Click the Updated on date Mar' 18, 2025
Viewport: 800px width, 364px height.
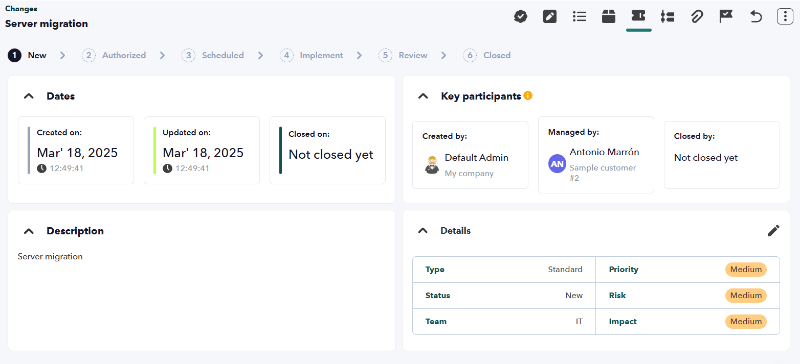(x=203, y=153)
